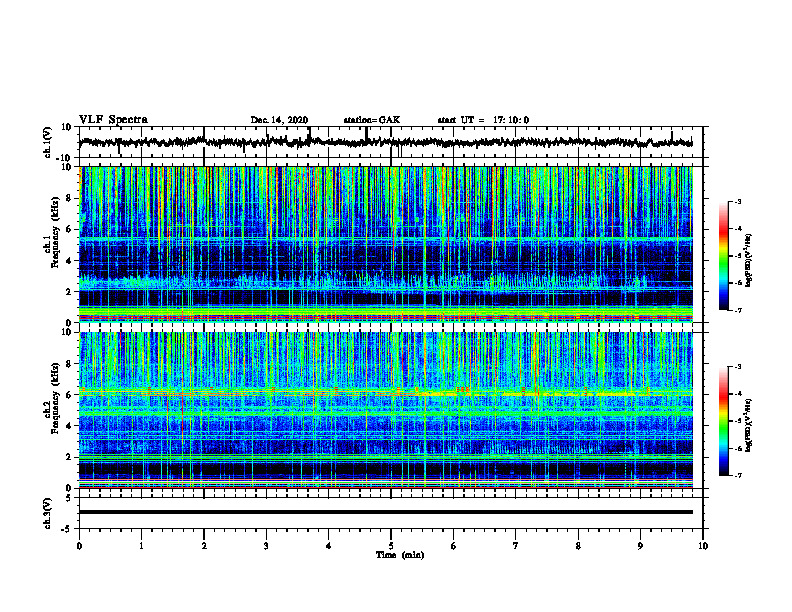Screen dimensions: 792x612
Task: Click the "1" minute tick label
Action: tap(141, 546)
